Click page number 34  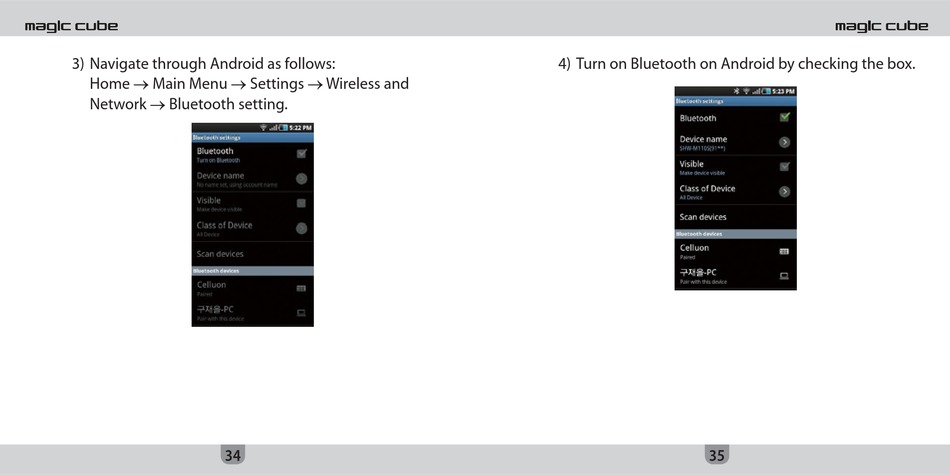[233, 456]
